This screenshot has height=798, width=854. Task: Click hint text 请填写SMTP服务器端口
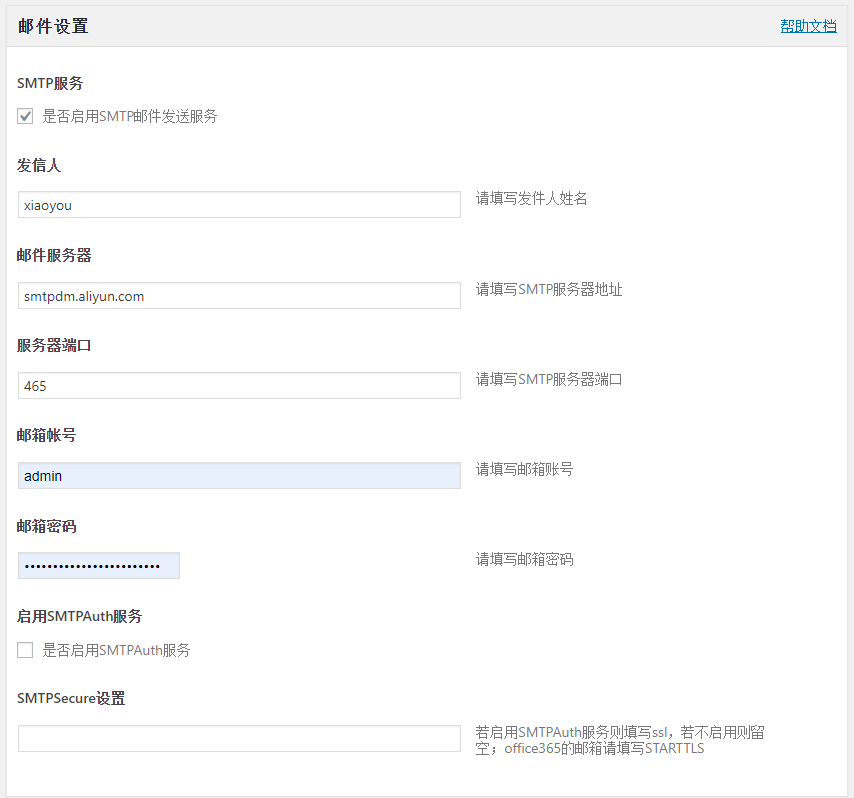(x=549, y=379)
